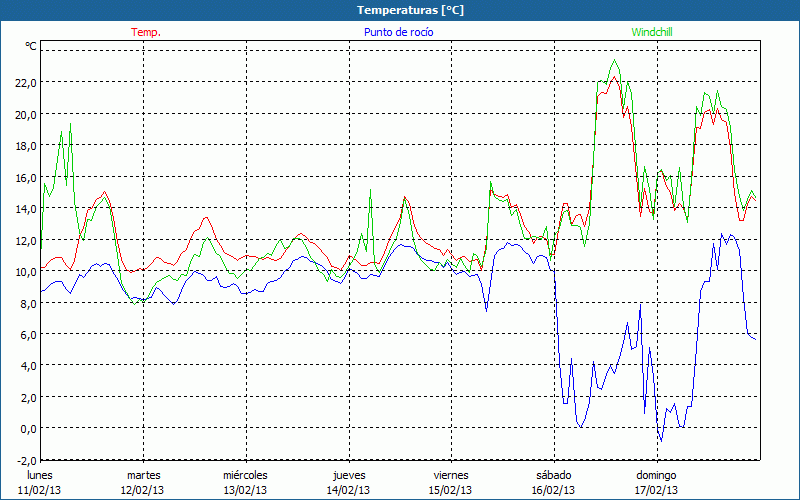Click the 14,0 y-axis tick label
This screenshot has width=800, height=500.
pos(25,208)
